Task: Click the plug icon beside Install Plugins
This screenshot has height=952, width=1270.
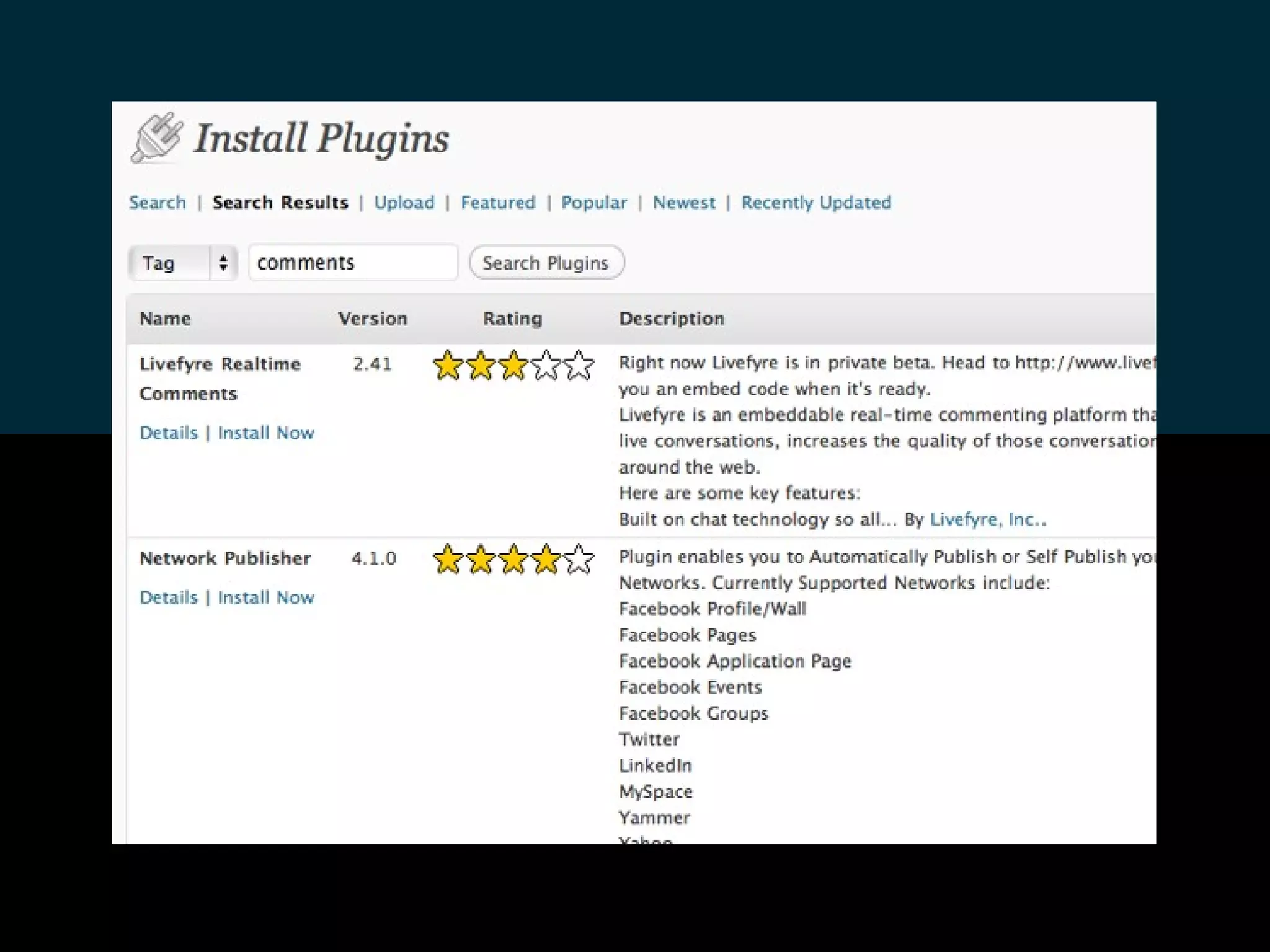Action: 156,138
